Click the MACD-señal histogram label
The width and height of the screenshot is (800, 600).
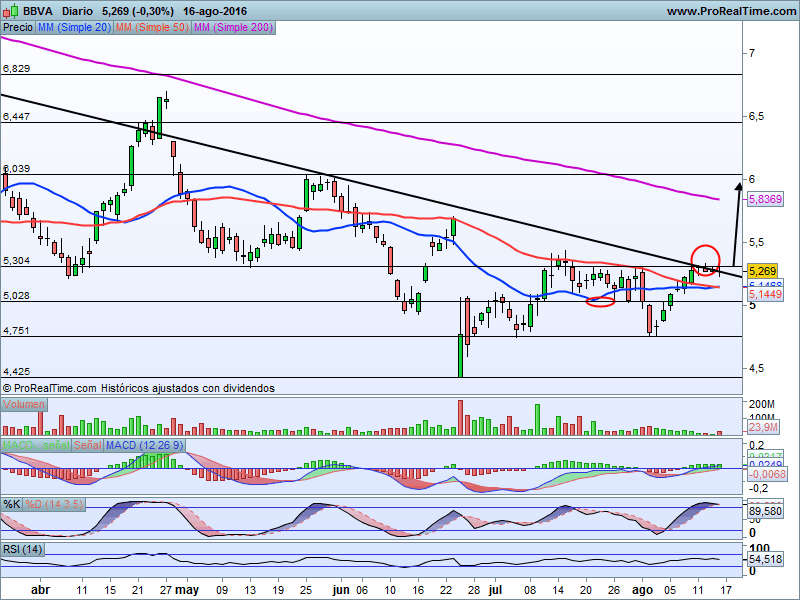click(x=36, y=445)
